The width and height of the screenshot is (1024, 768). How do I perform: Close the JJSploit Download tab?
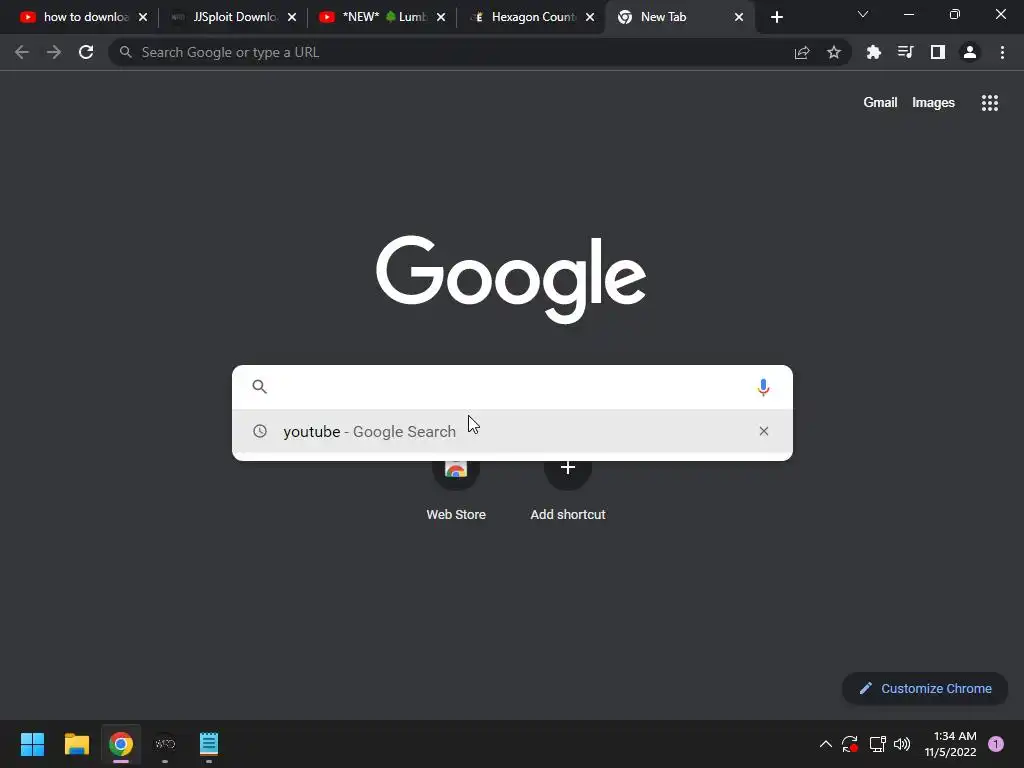[292, 17]
